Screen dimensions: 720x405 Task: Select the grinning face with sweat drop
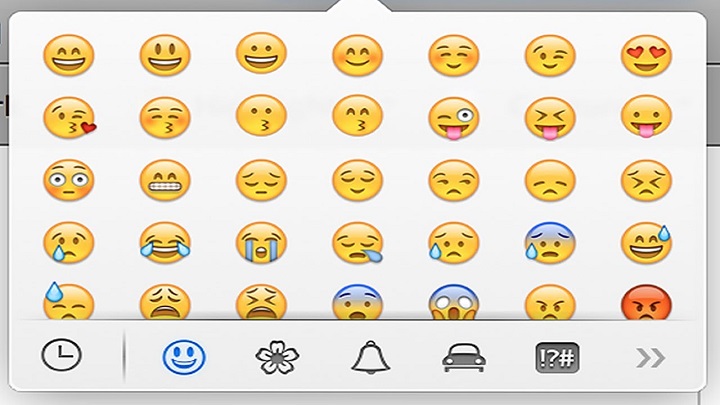[x=646, y=243]
